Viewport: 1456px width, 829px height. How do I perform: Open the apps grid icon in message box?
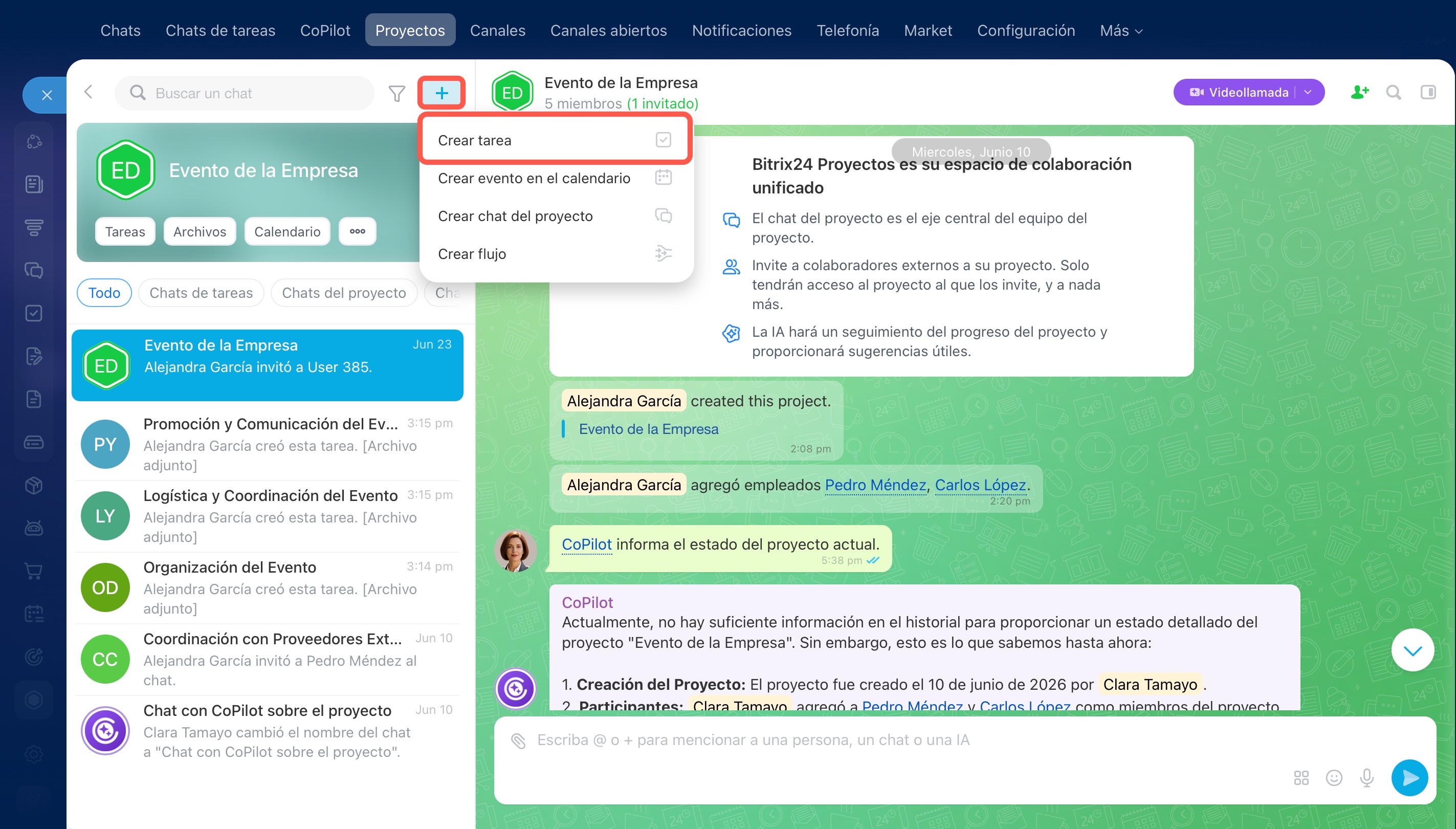click(x=1301, y=778)
